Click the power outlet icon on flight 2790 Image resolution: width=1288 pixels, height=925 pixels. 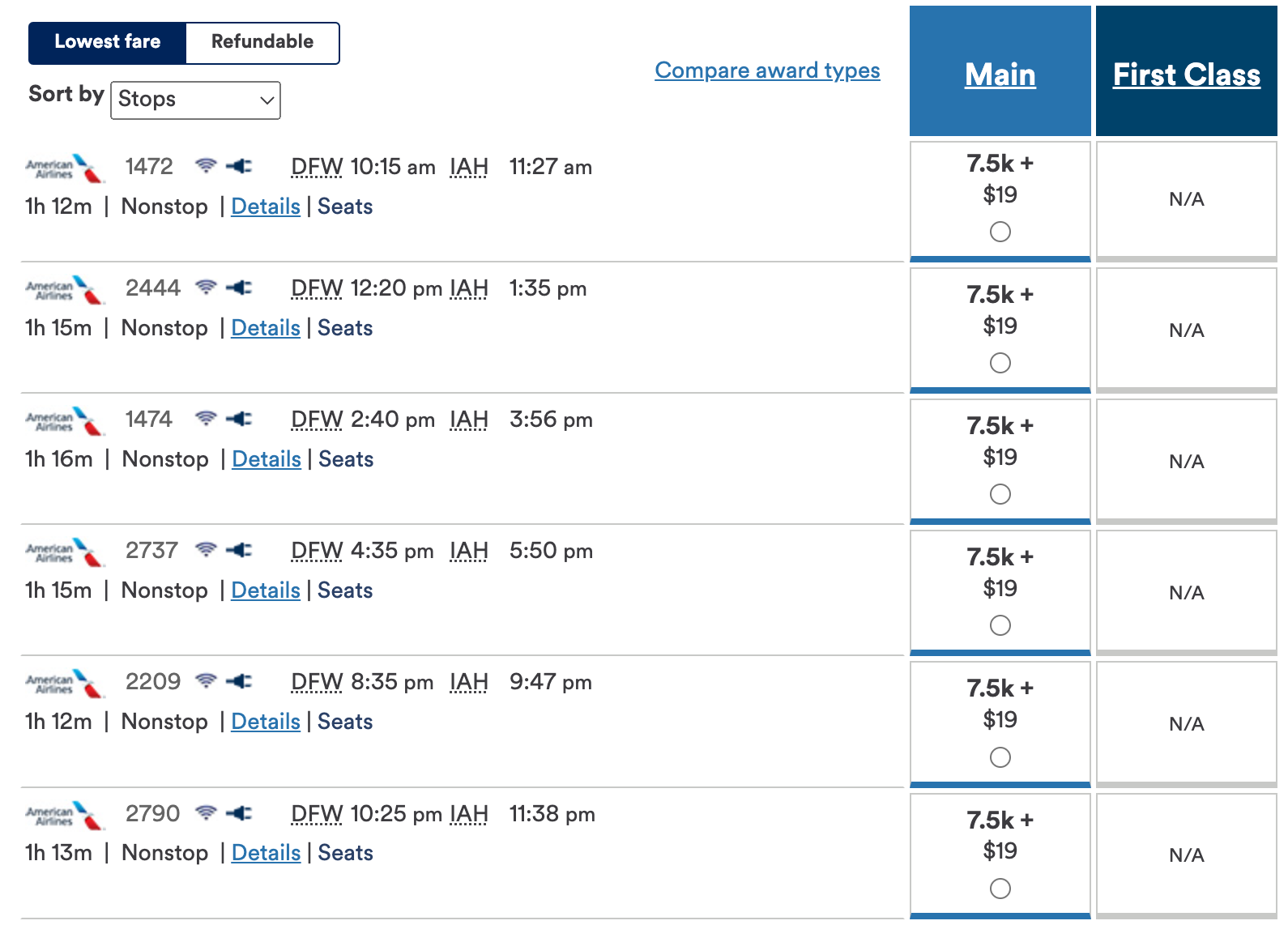241,813
